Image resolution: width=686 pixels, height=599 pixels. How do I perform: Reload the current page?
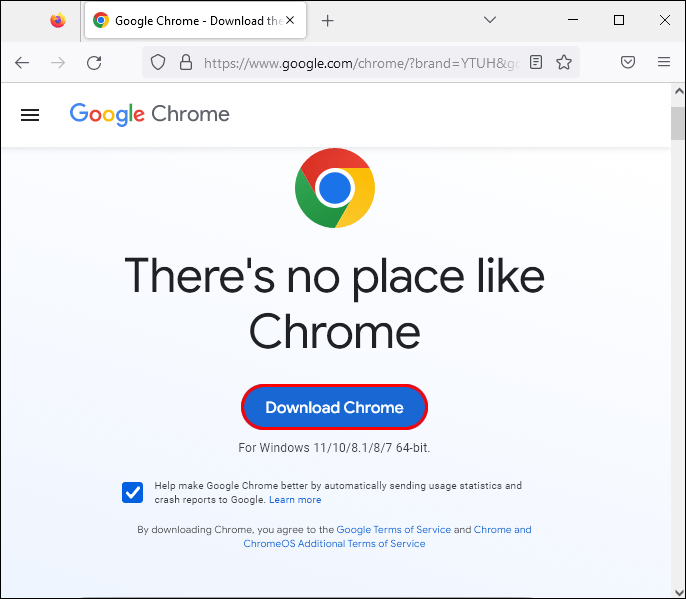pos(94,63)
